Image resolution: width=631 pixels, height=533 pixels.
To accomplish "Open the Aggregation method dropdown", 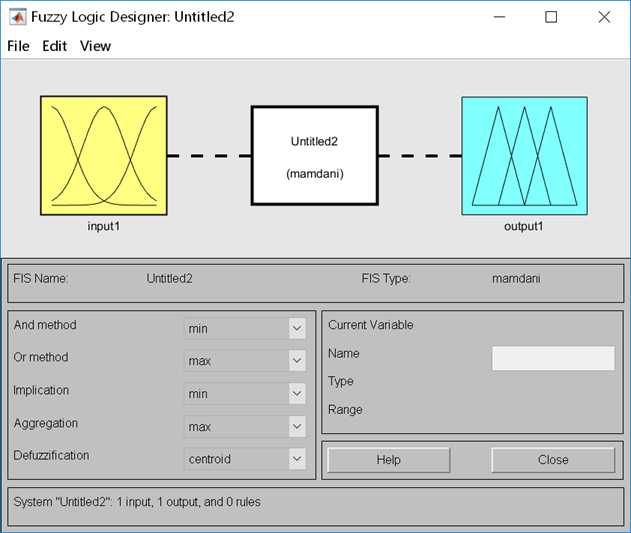I will pos(245,426).
